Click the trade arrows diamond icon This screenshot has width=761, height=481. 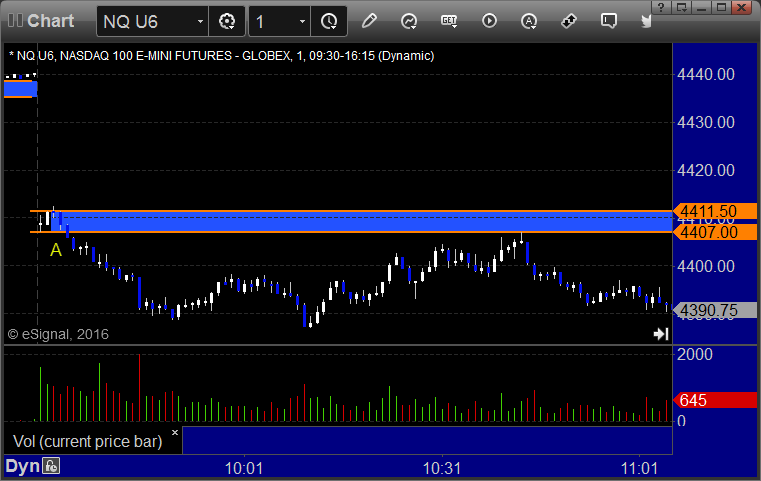coord(568,21)
